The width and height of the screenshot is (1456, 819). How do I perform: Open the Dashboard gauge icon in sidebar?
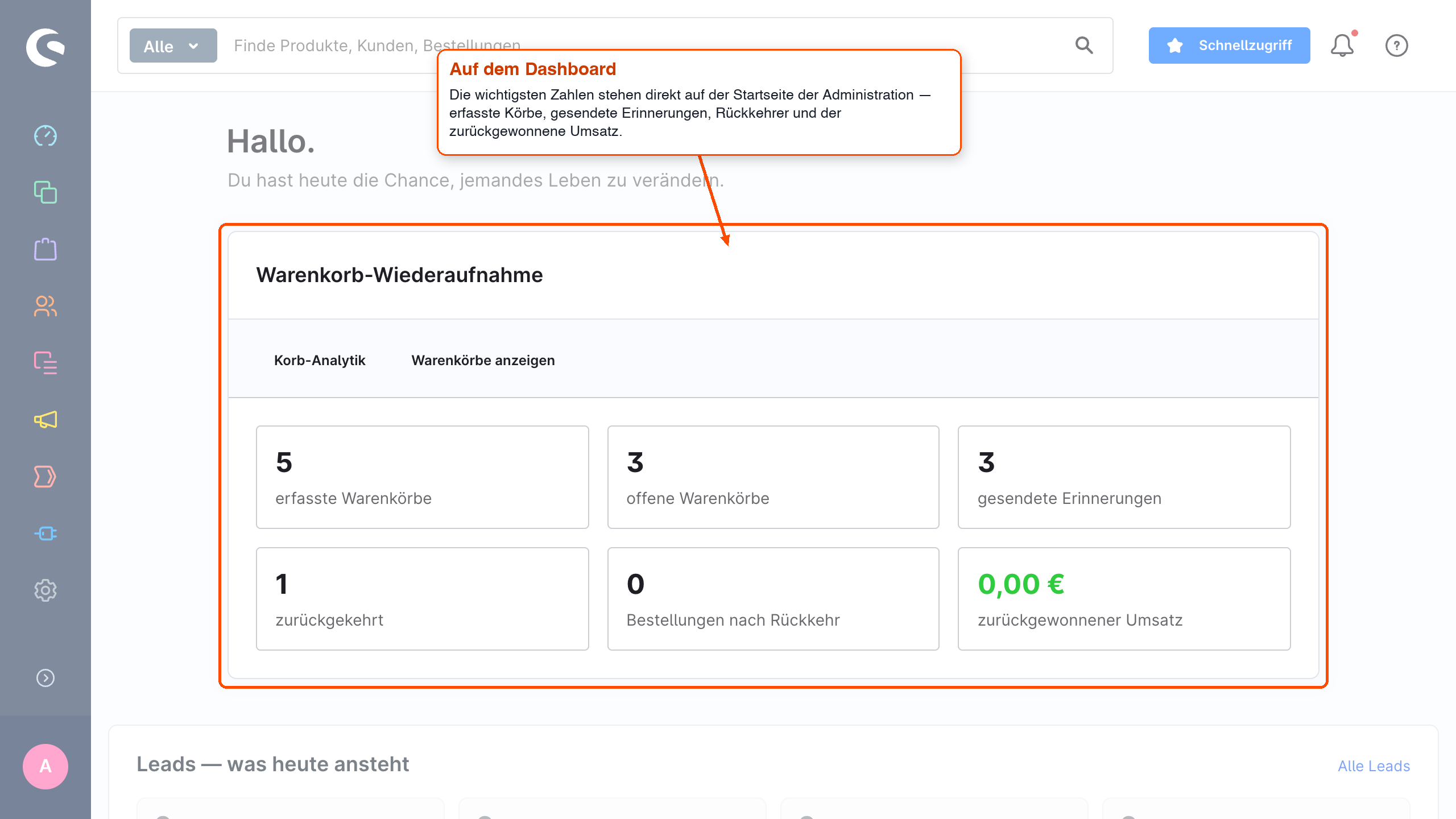point(45,136)
